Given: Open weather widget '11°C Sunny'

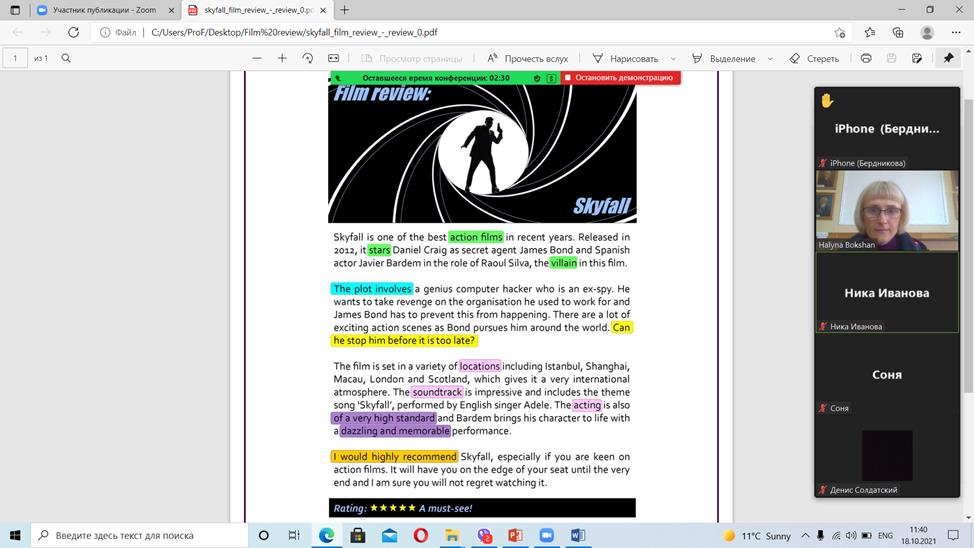Looking at the screenshot, I should click(757, 536).
